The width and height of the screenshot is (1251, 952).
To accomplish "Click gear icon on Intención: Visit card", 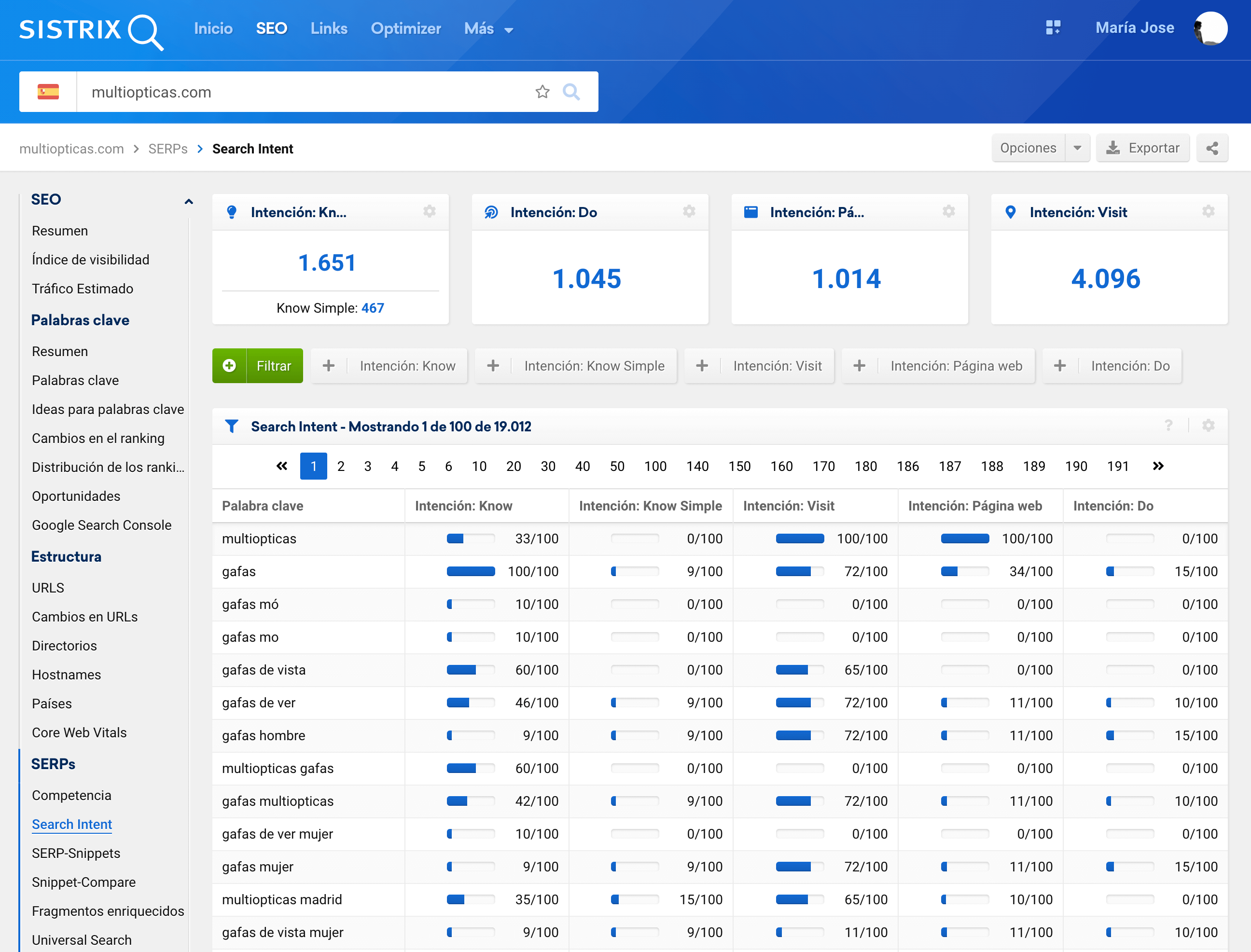I will (x=1208, y=211).
